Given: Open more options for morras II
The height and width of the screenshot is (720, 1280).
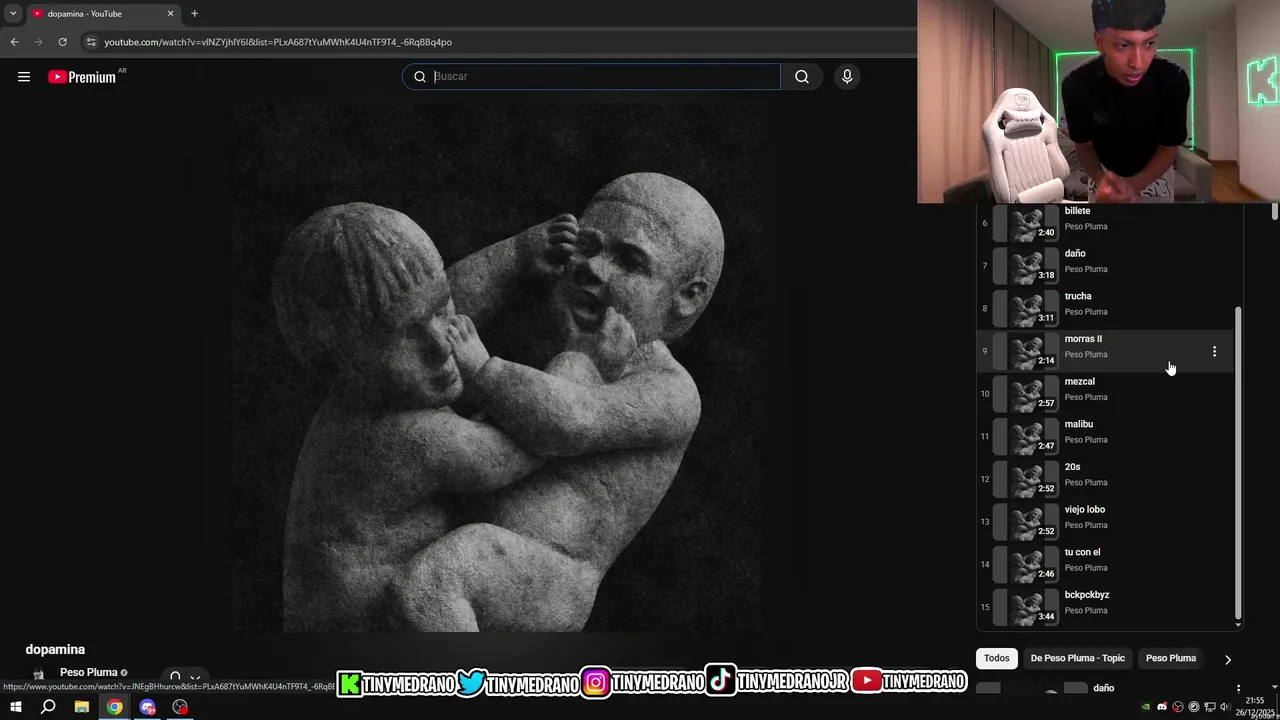Looking at the screenshot, I should [1214, 351].
